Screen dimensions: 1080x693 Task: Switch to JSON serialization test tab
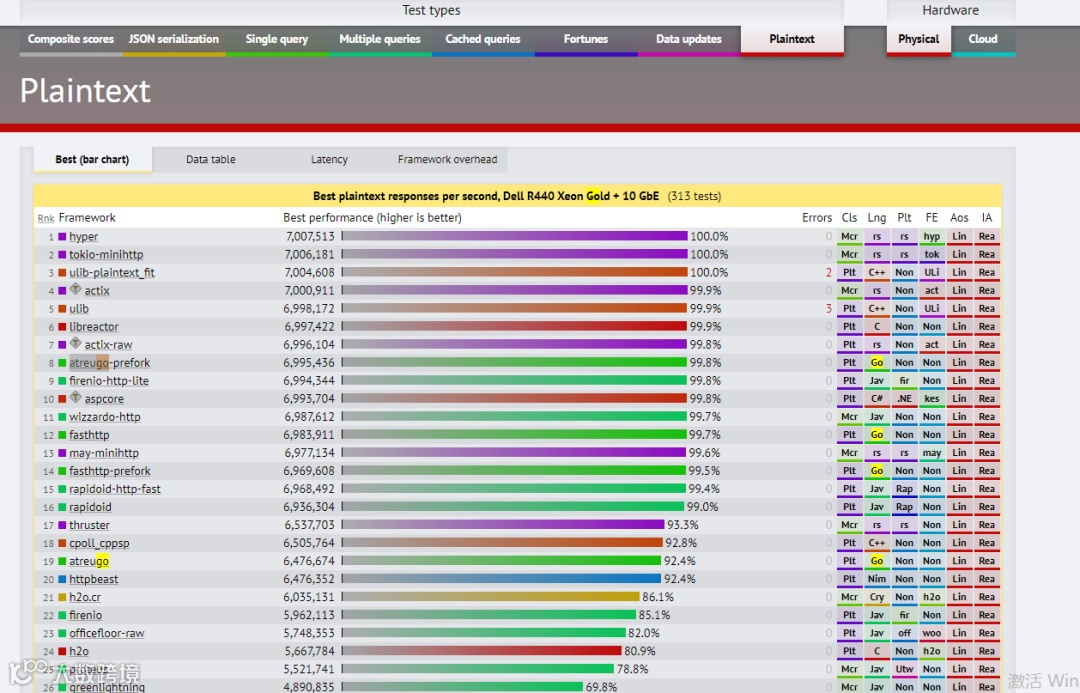174,39
